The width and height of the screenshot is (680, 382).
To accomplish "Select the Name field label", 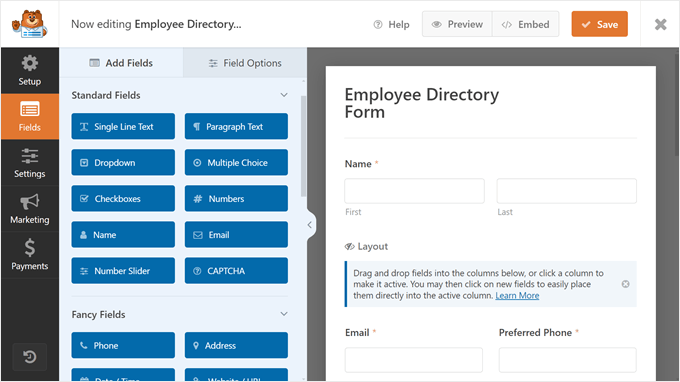I will point(358,164).
